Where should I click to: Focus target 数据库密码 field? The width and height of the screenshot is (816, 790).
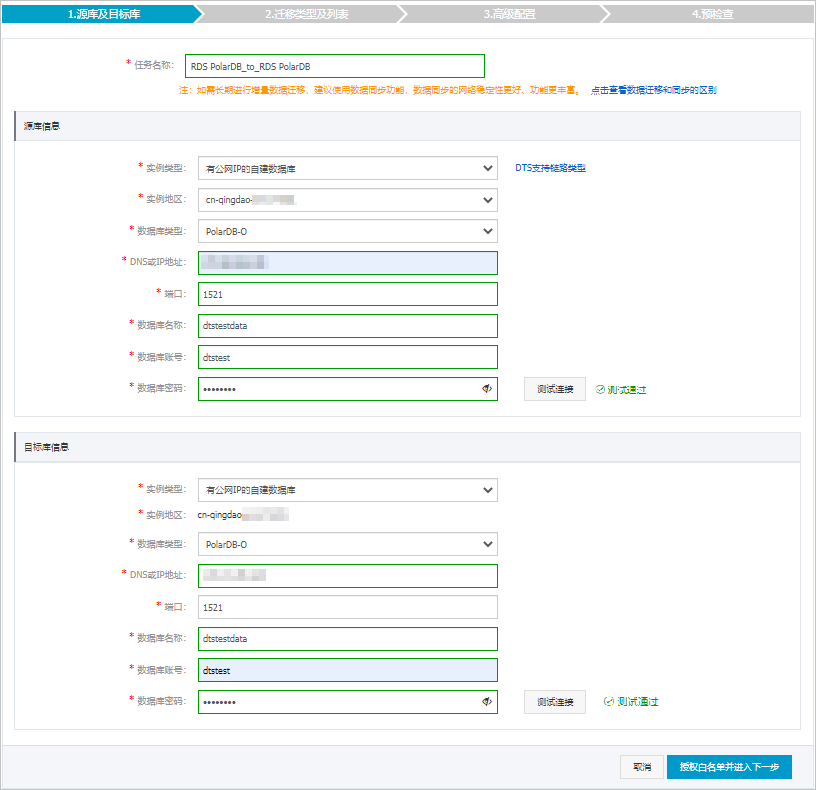pos(348,702)
